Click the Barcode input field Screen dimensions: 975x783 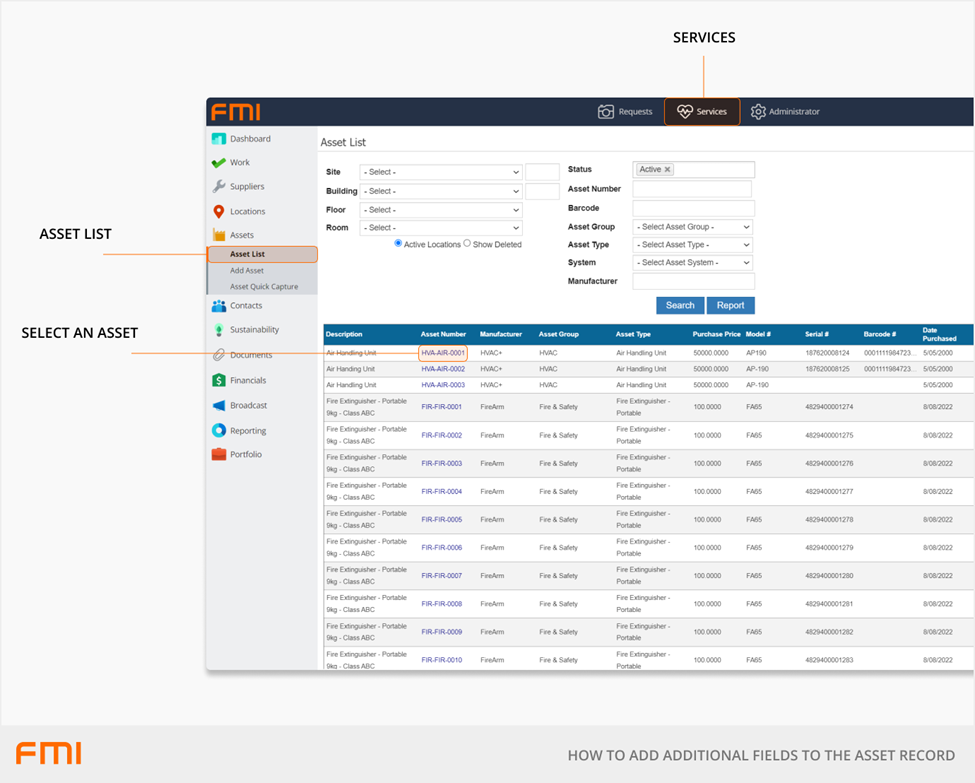pos(693,208)
